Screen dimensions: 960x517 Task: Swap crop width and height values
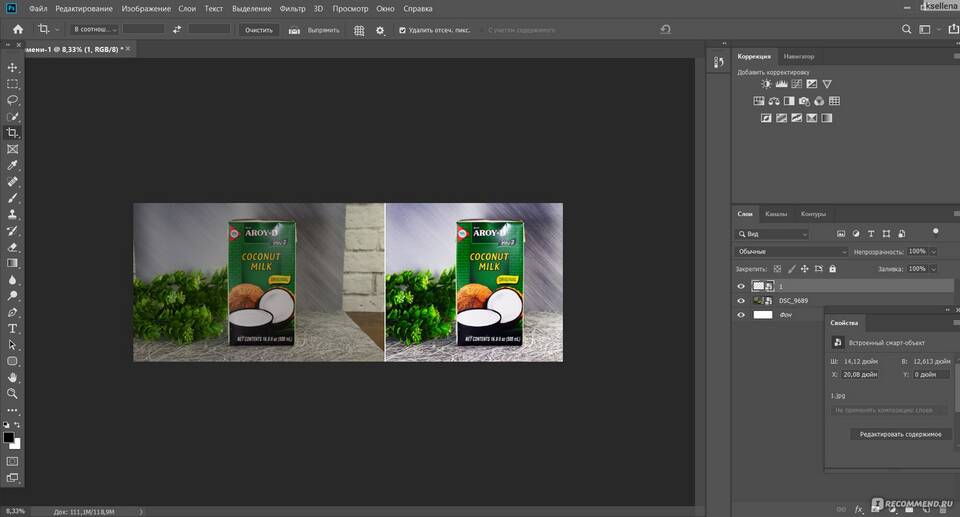pyautogui.click(x=177, y=29)
